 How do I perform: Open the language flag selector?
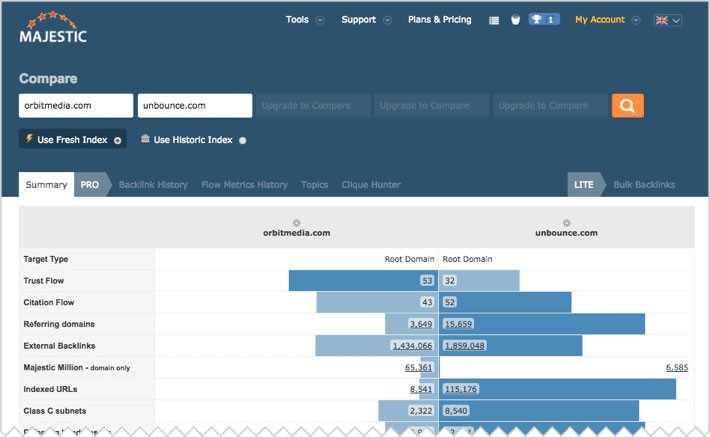click(667, 20)
